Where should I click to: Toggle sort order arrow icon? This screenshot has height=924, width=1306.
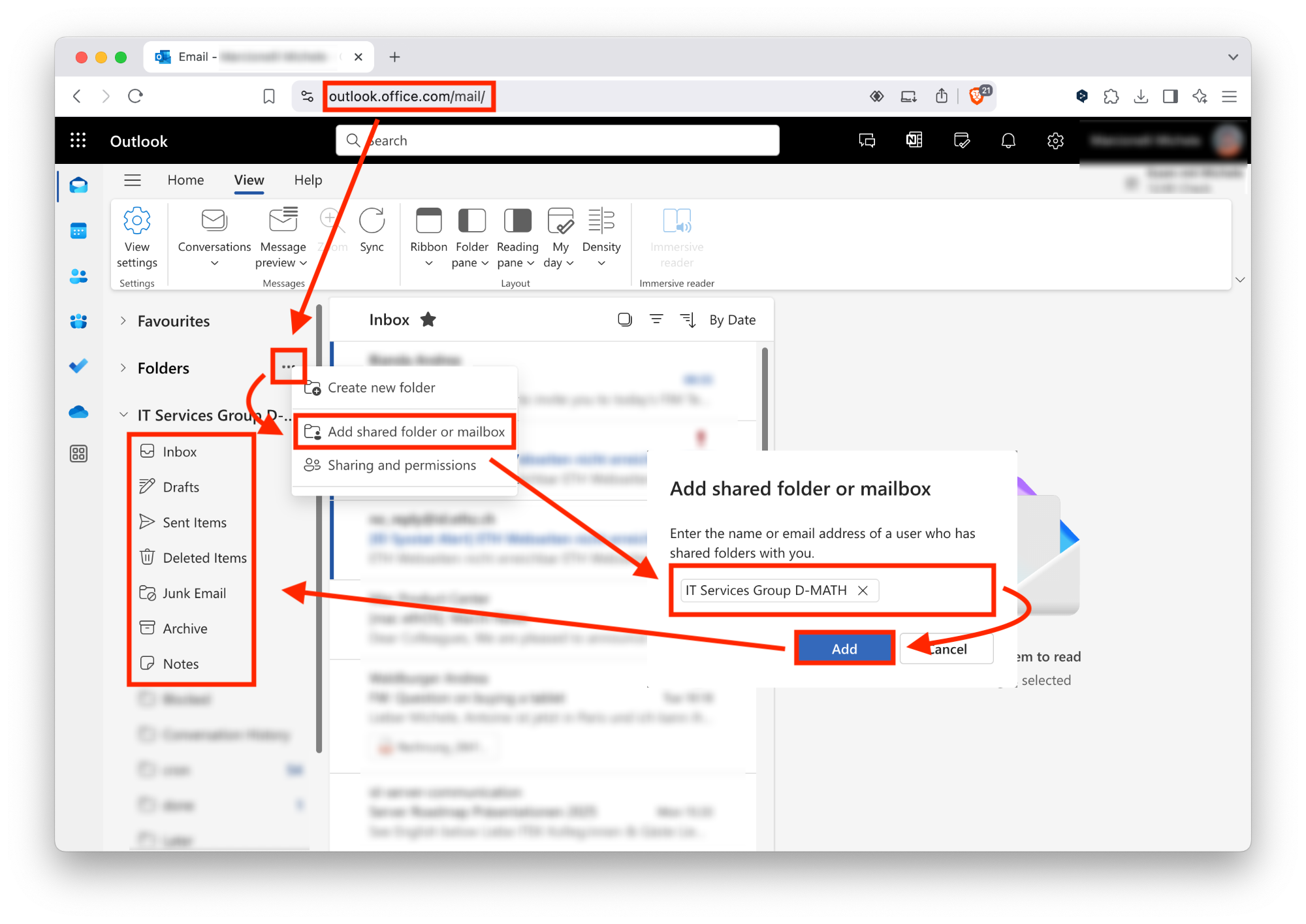[x=688, y=319]
